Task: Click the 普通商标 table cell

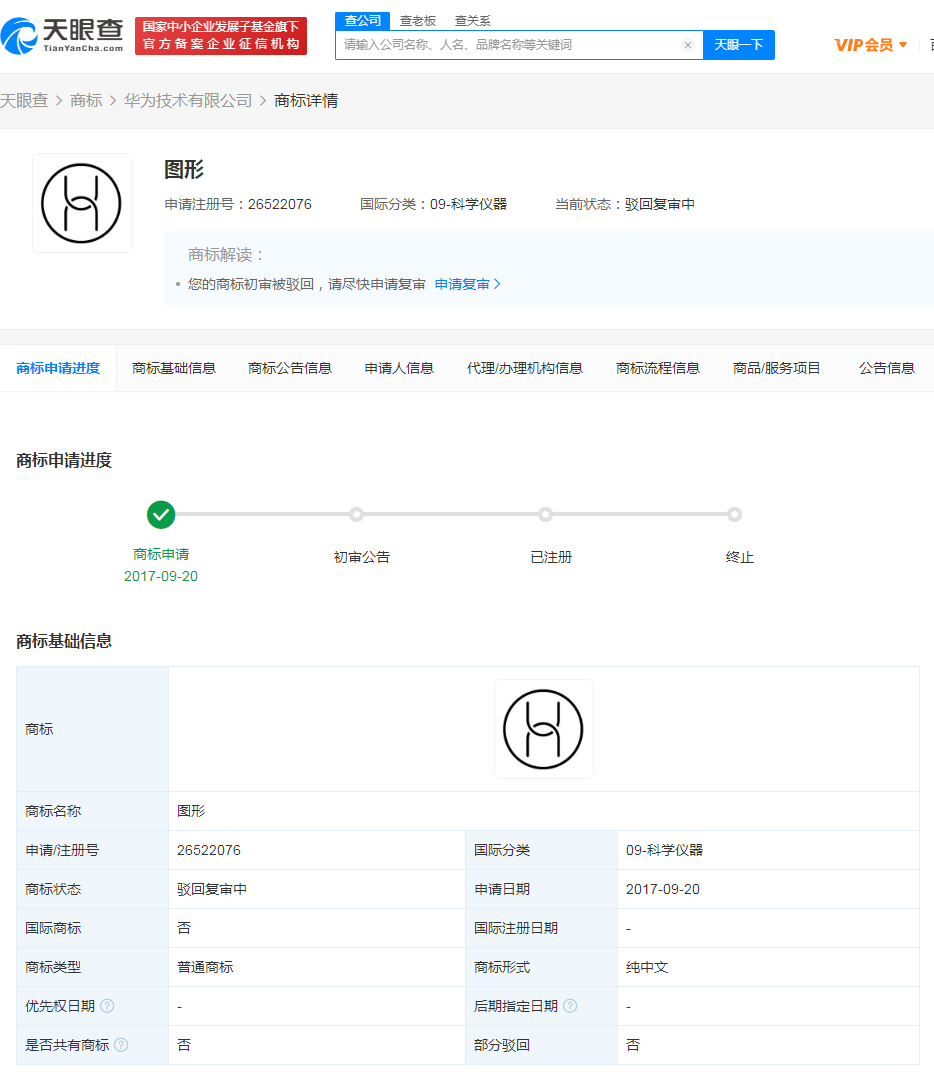Action: point(317,967)
